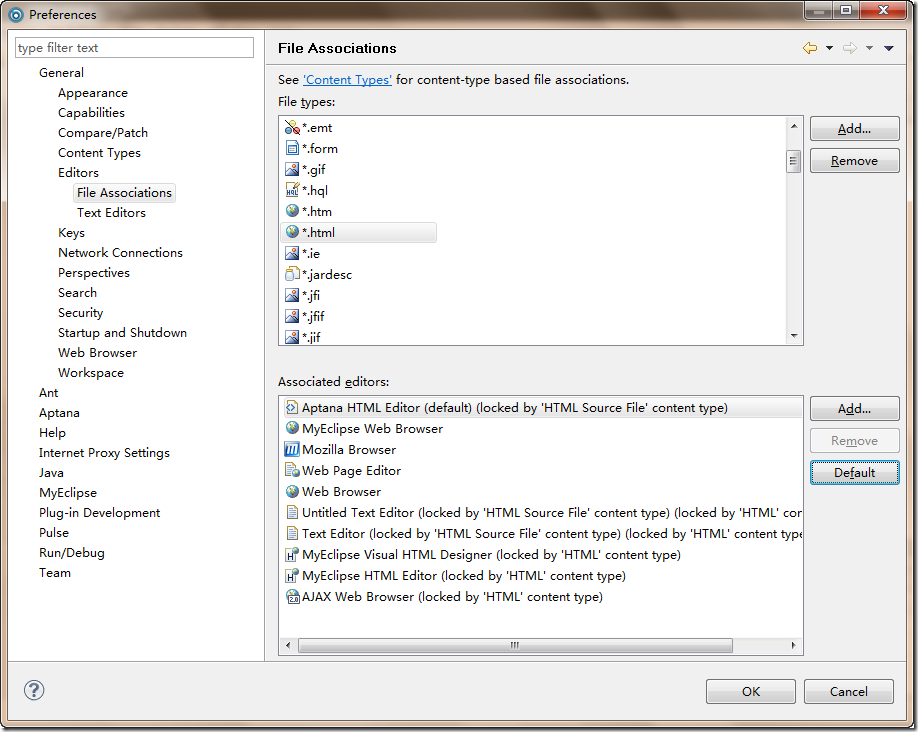Click the editors list scroll right arrow
The width and height of the screenshot is (918, 732).
(793, 645)
